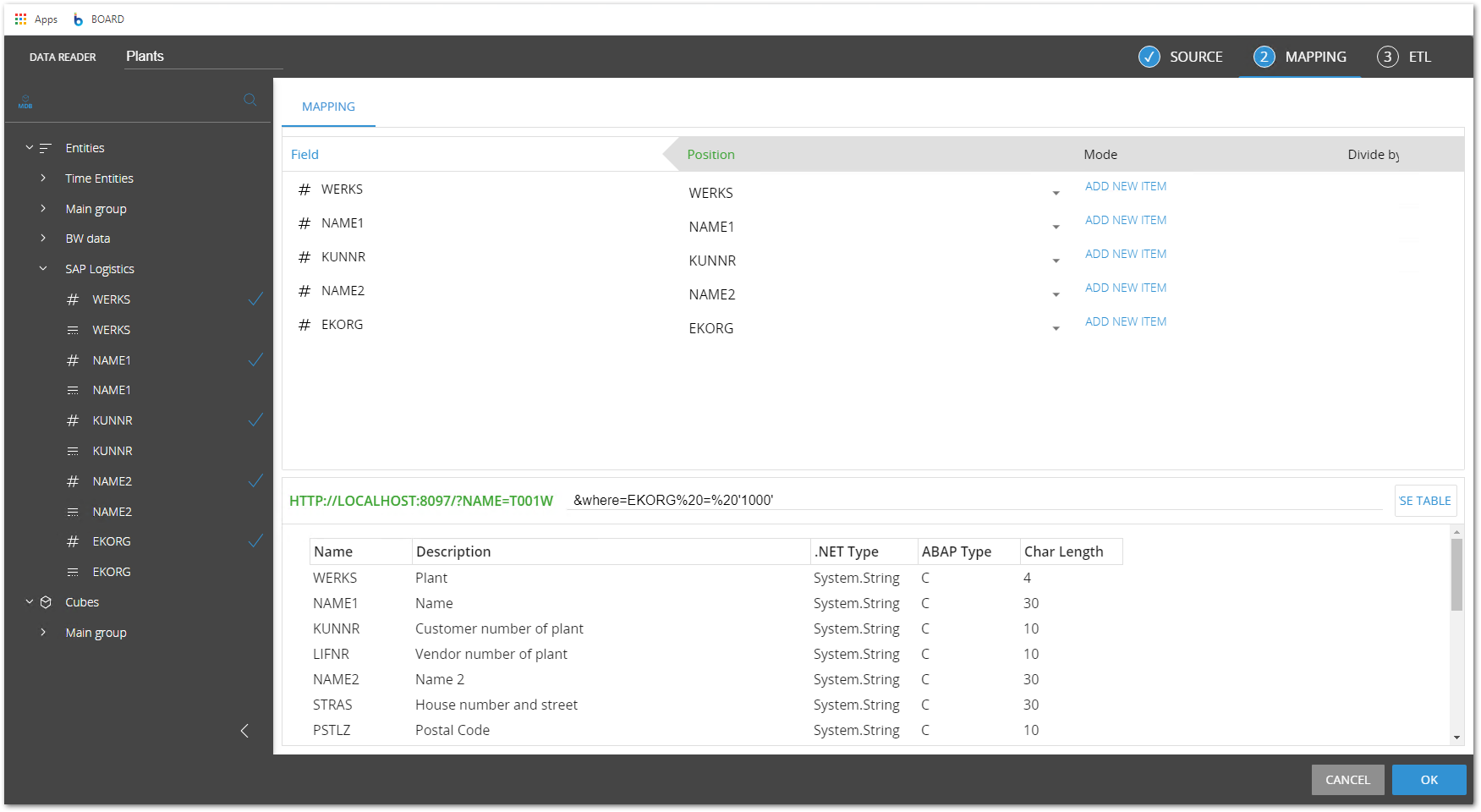Select LIFNR row in table fields list
Viewport: 1481px width, 812px height.
coord(716,654)
